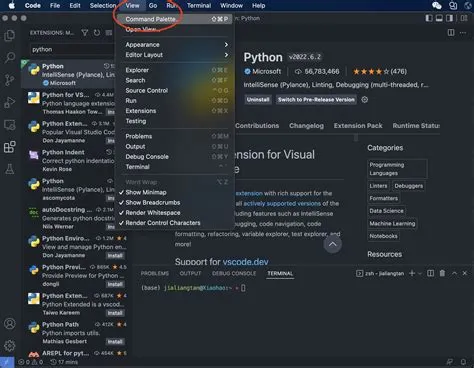This screenshot has width=474, height=368.
Task: Select Python Indent extension in list
Action: 68,161
